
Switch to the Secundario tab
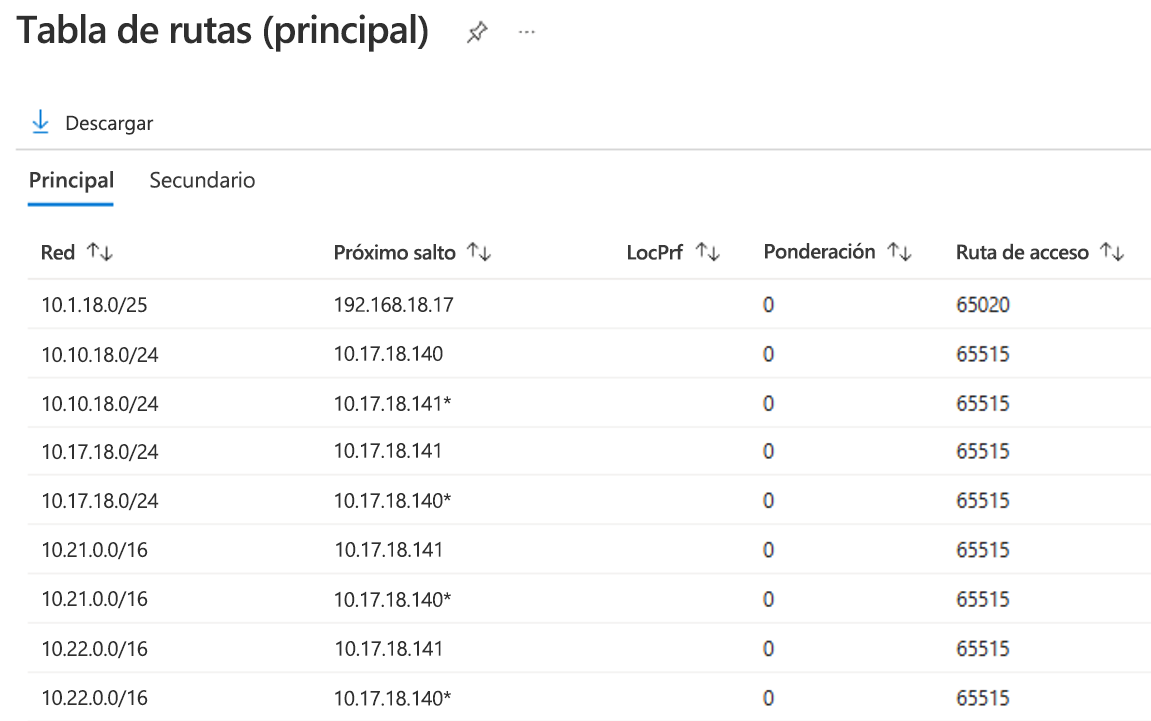[202, 181]
